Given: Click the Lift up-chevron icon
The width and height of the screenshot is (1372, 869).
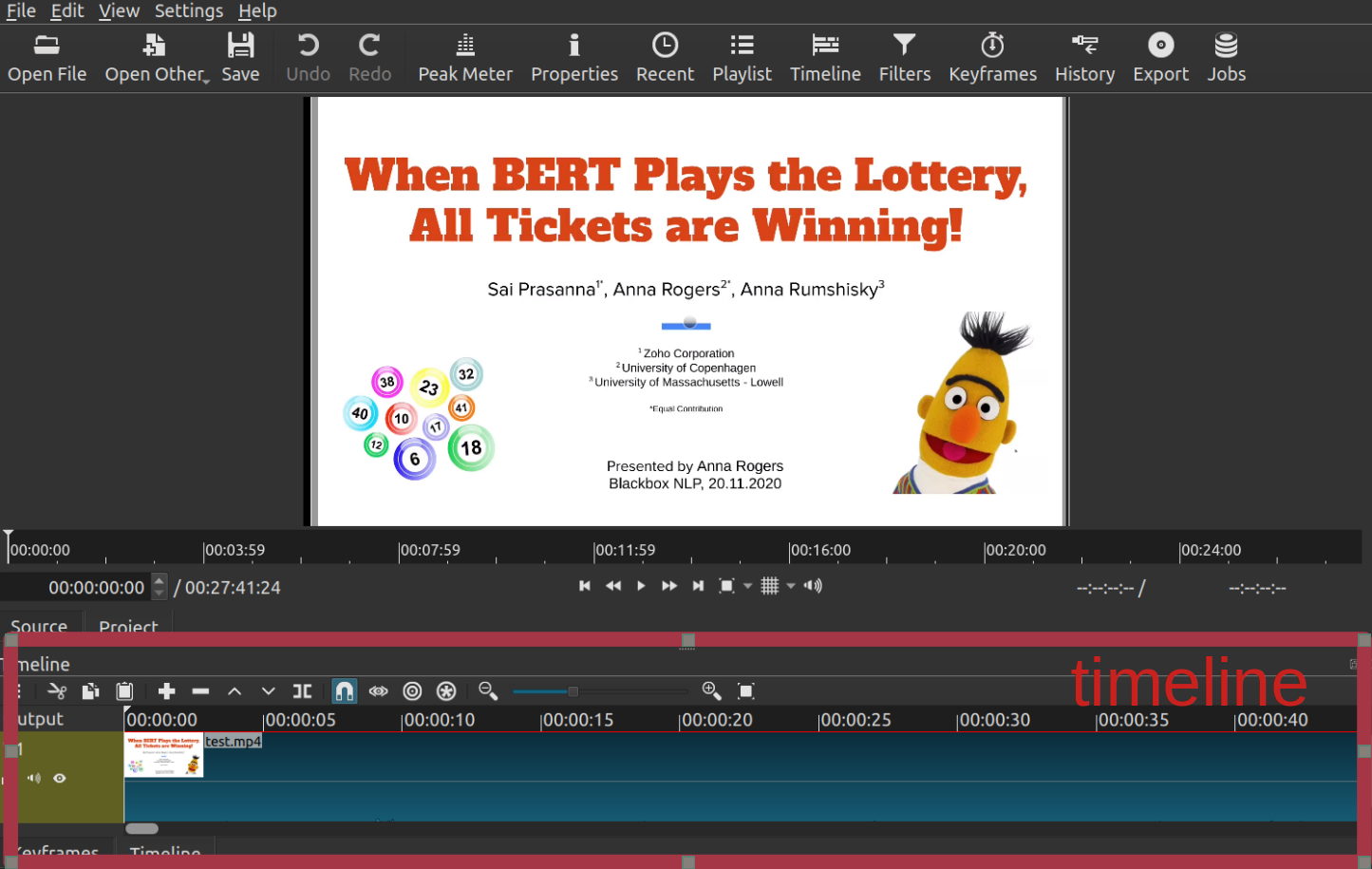Looking at the screenshot, I should click(235, 691).
